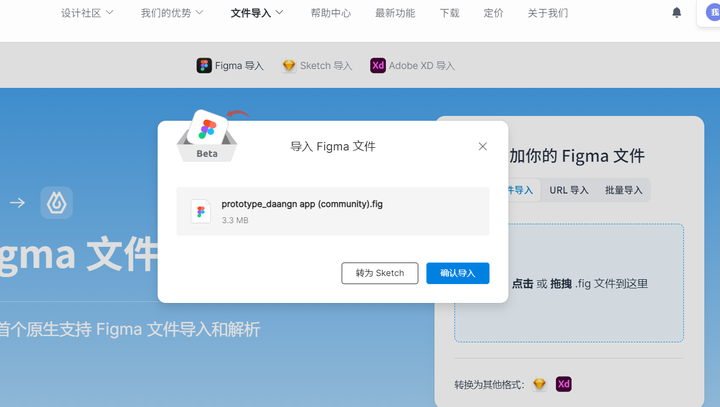
Task: Click the Figma logo next to Figma 导入
Action: (x=204, y=66)
